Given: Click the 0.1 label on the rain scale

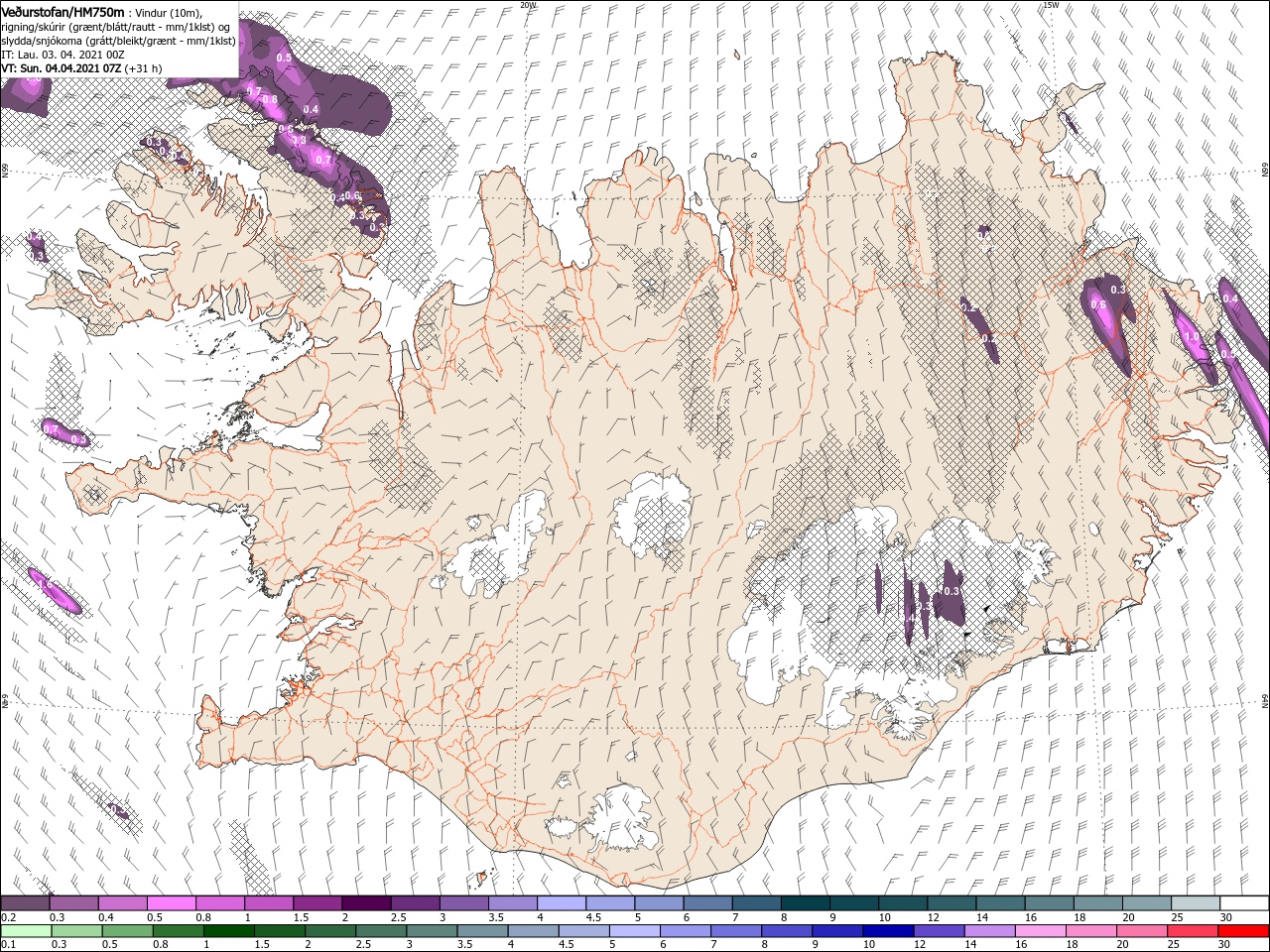Looking at the screenshot, I should (x=9, y=945).
